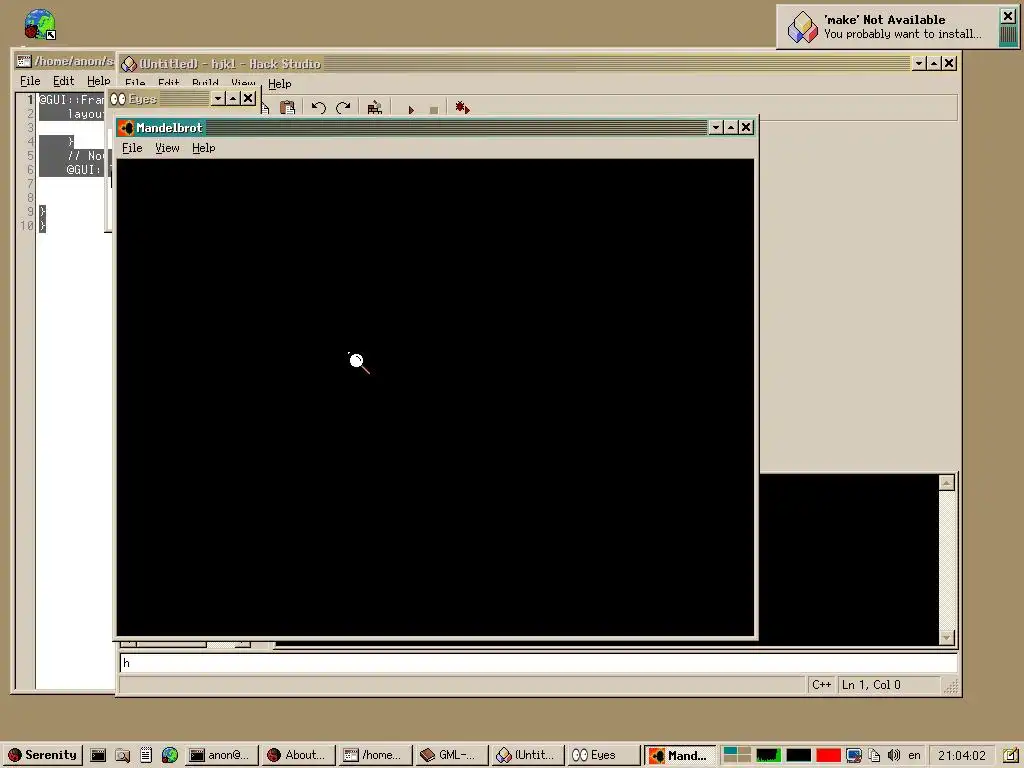Open the Eyes window menu down-arrow

218,99
